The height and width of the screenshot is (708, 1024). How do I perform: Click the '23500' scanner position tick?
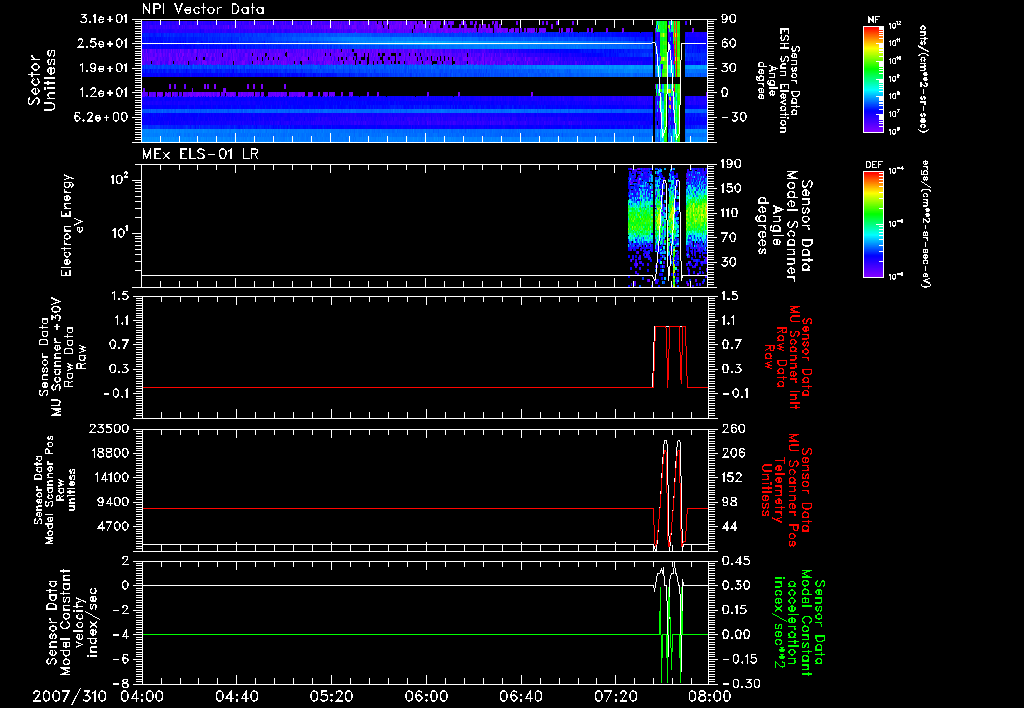[110, 428]
